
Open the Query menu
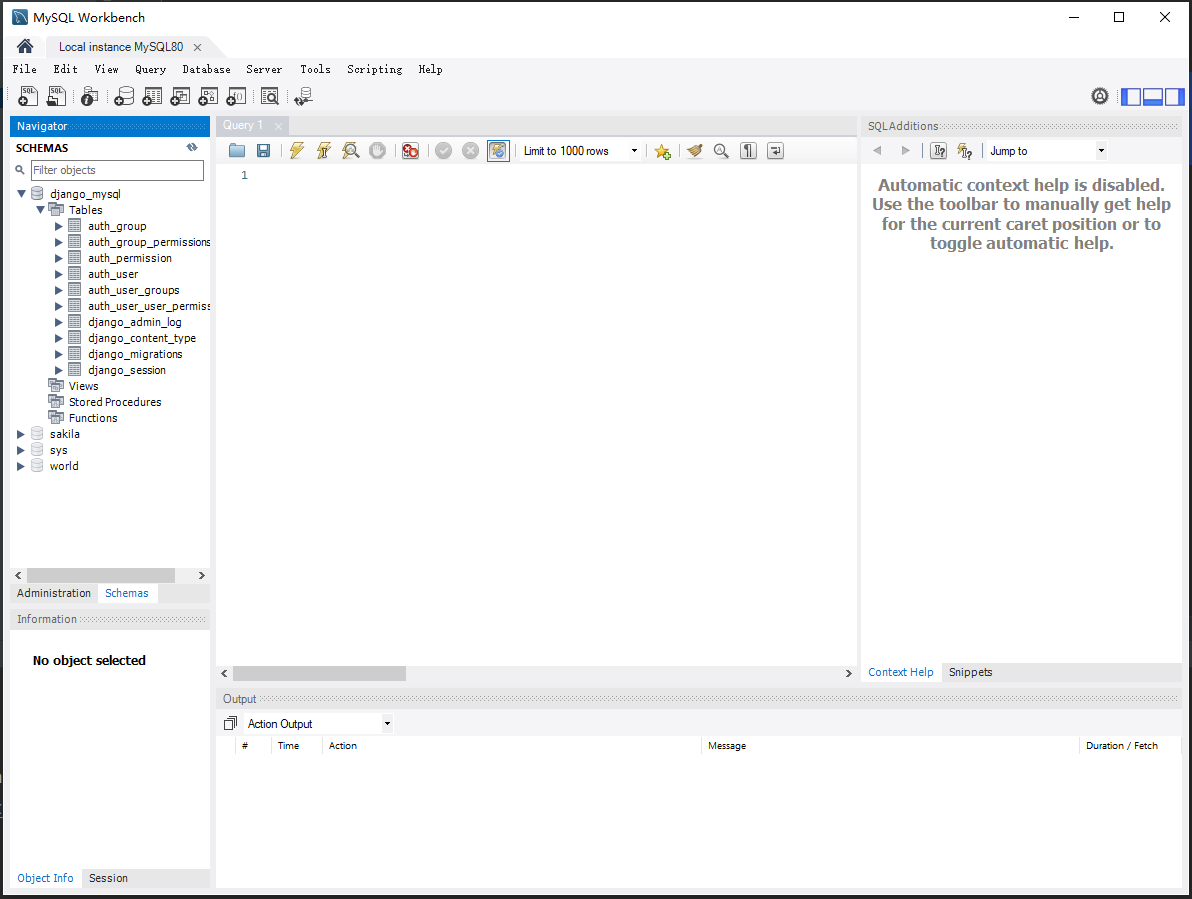pyautogui.click(x=151, y=69)
